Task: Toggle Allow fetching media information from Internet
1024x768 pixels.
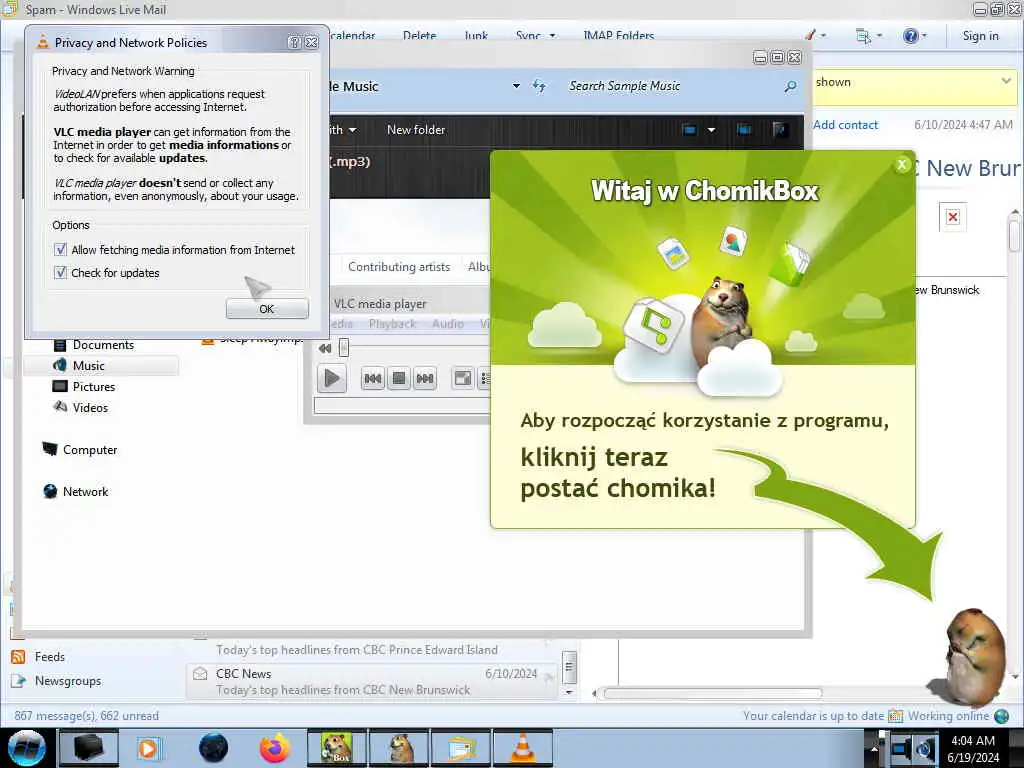Action: 60,249
